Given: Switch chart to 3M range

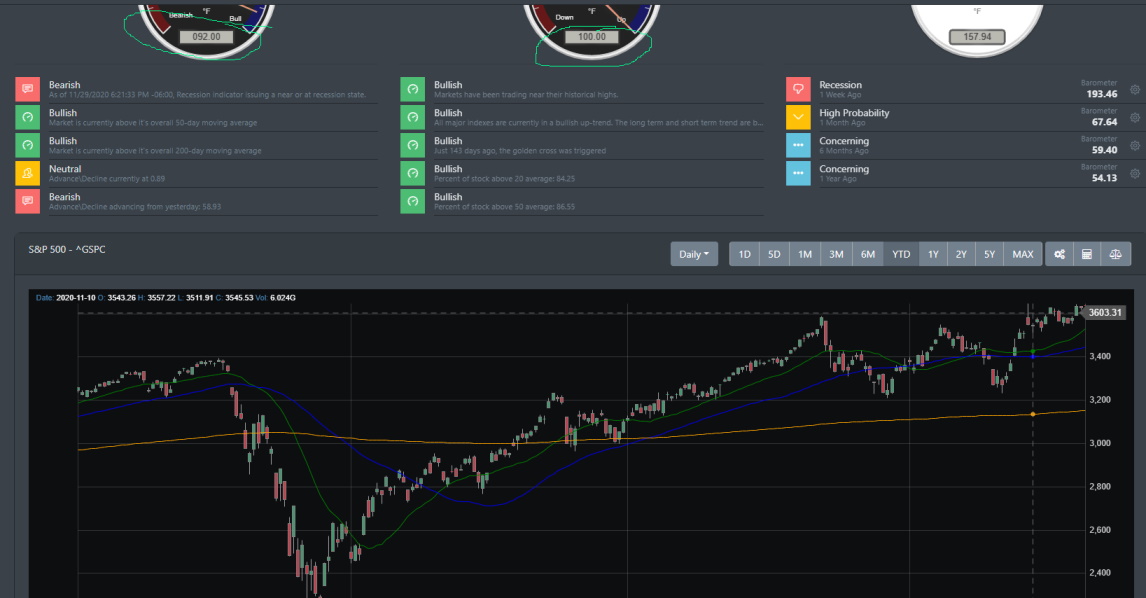Looking at the screenshot, I should click(836, 254).
